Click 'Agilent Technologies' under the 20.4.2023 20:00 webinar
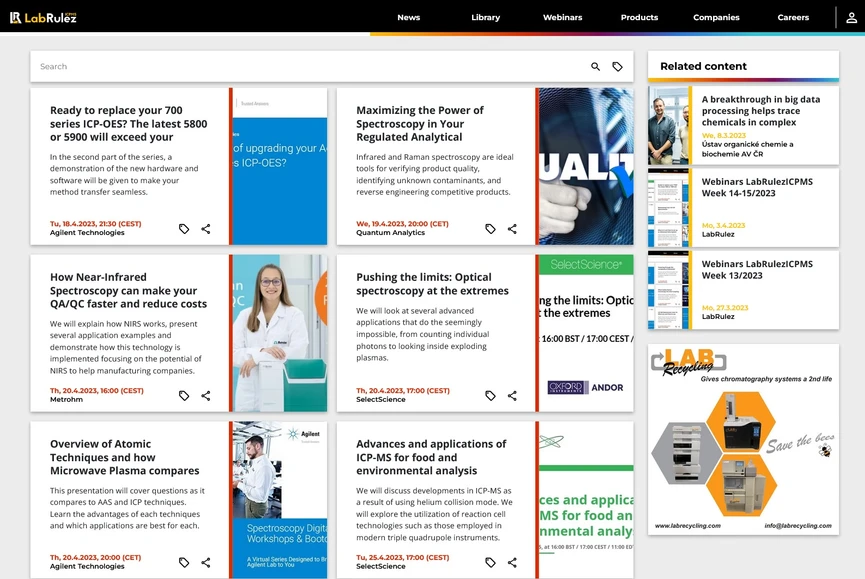Image resolution: width=865 pixels, height=579 pixels. [x=87, y=566]
